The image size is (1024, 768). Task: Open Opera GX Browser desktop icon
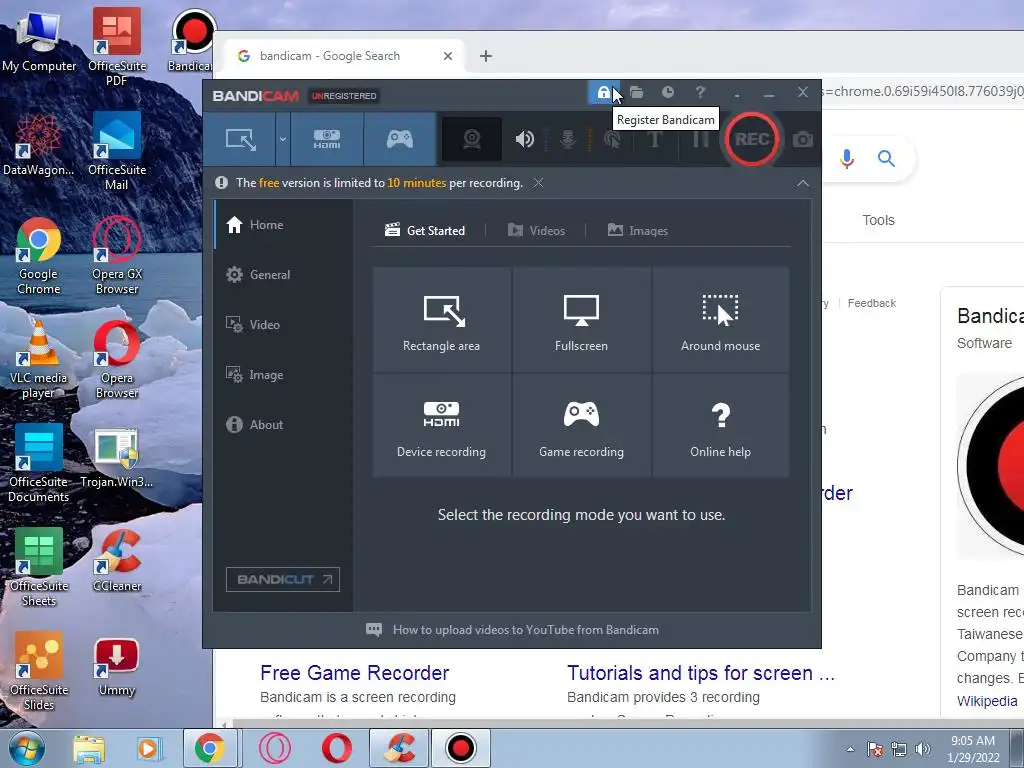click(117, 255)
